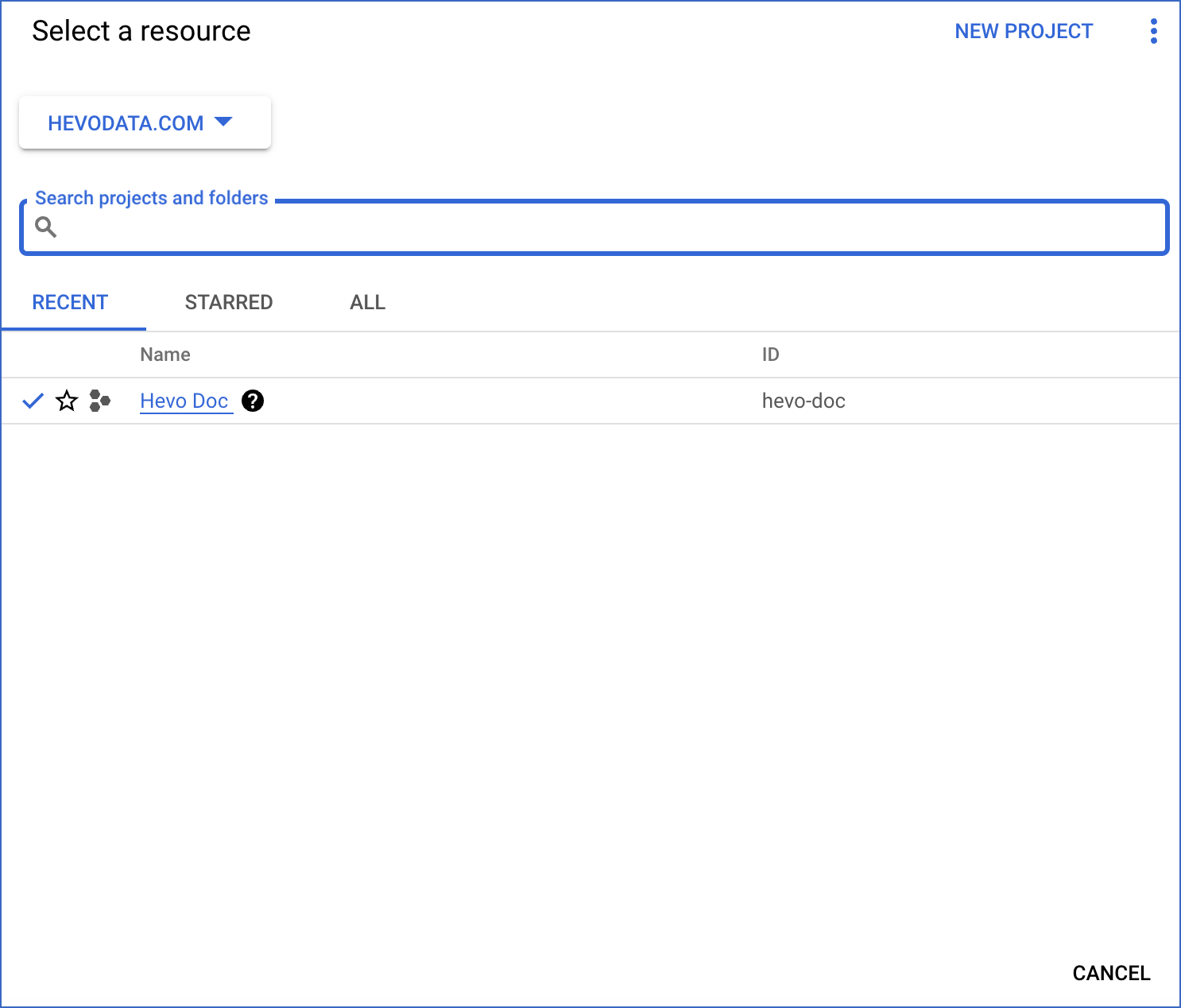Click the checkmark beside Hevo Doc
Image resolution: width=1181 pixels, height=1008 pixels.
pyautogui.click(x=33, y=401)
